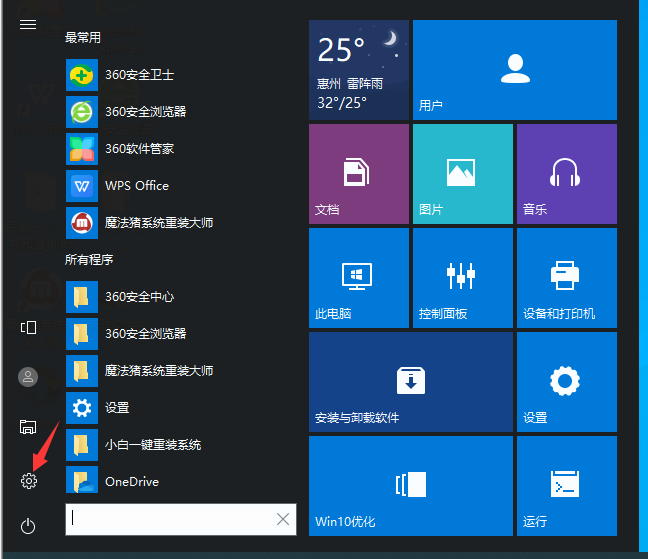Open the 文档 tile
This screenshot has height=559, width=648.
359,174
